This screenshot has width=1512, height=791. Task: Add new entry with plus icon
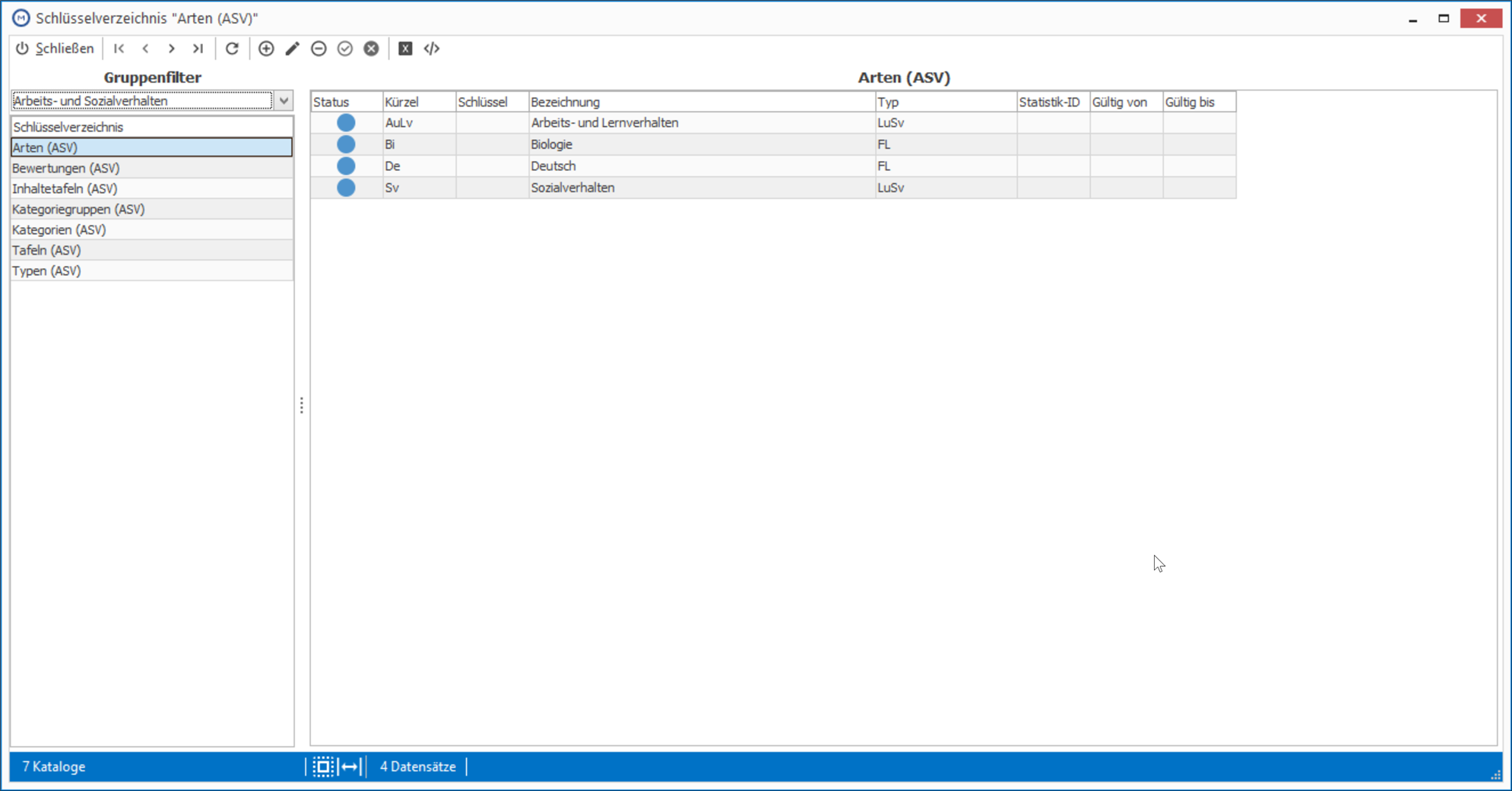[266, 49]
